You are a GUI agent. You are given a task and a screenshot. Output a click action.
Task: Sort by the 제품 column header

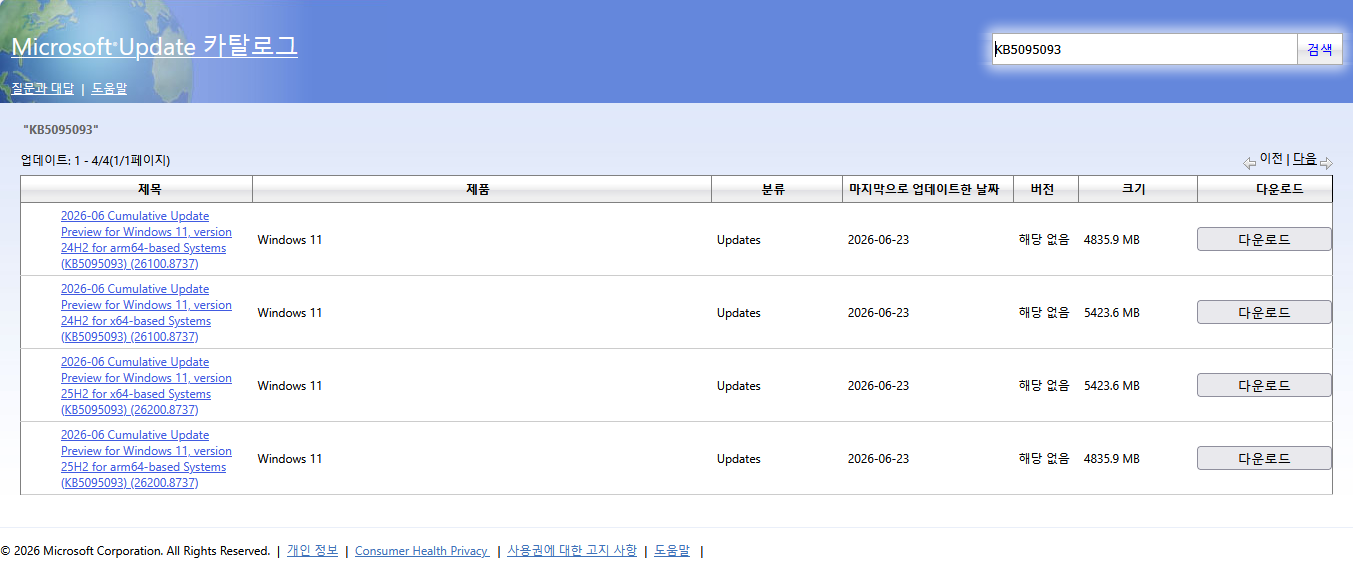tap(482, 189)
